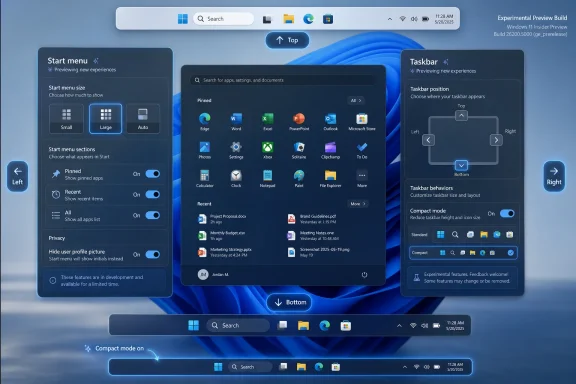Launch Clipchamp from pinned apps

point(330,150)
